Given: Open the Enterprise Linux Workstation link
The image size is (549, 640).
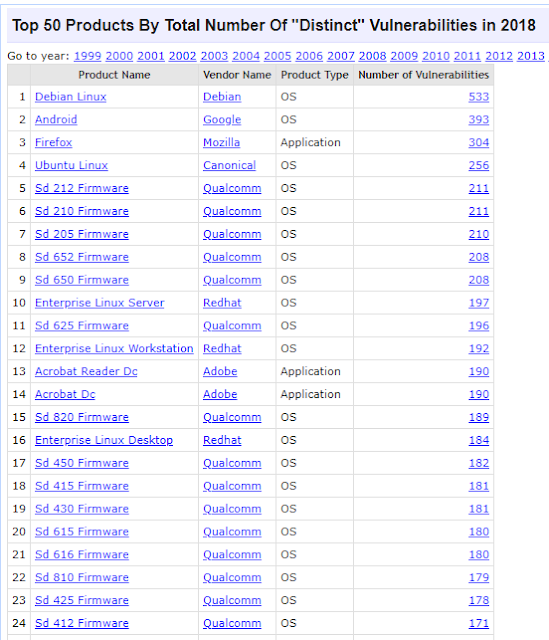Looking at the screenshot, I should 114,349.
